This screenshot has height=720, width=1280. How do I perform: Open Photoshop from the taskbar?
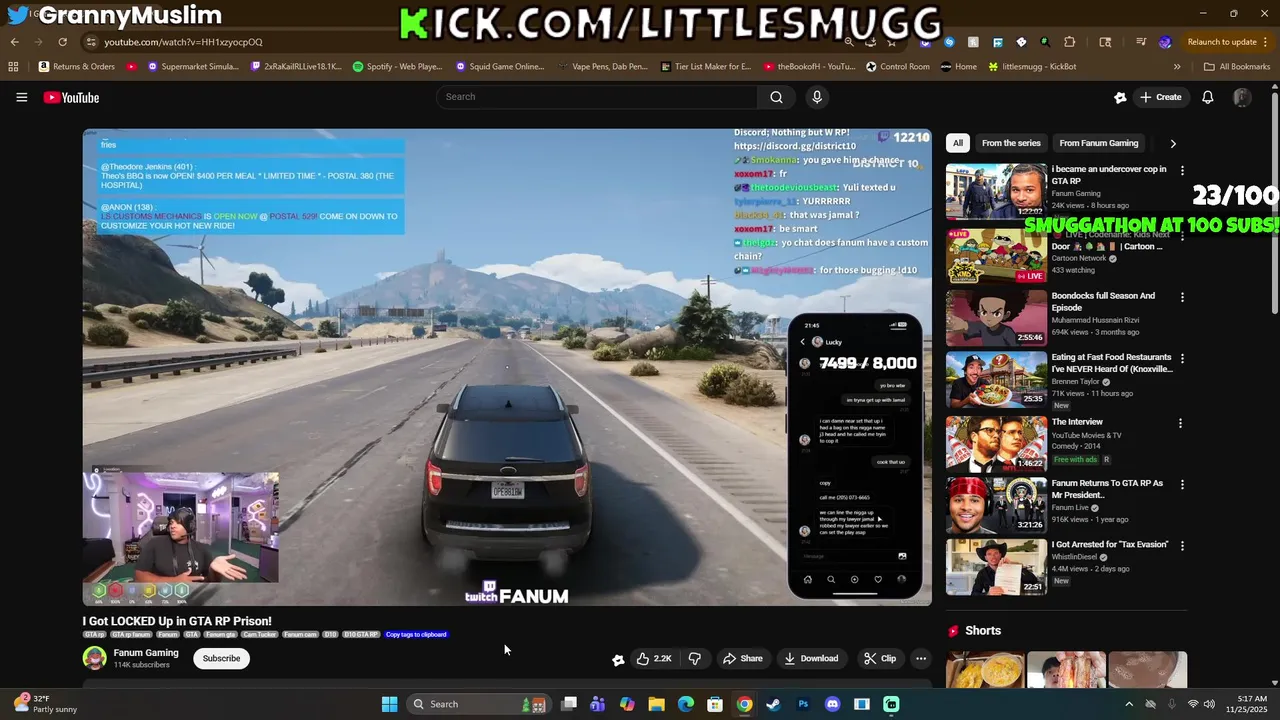point(803,704)
